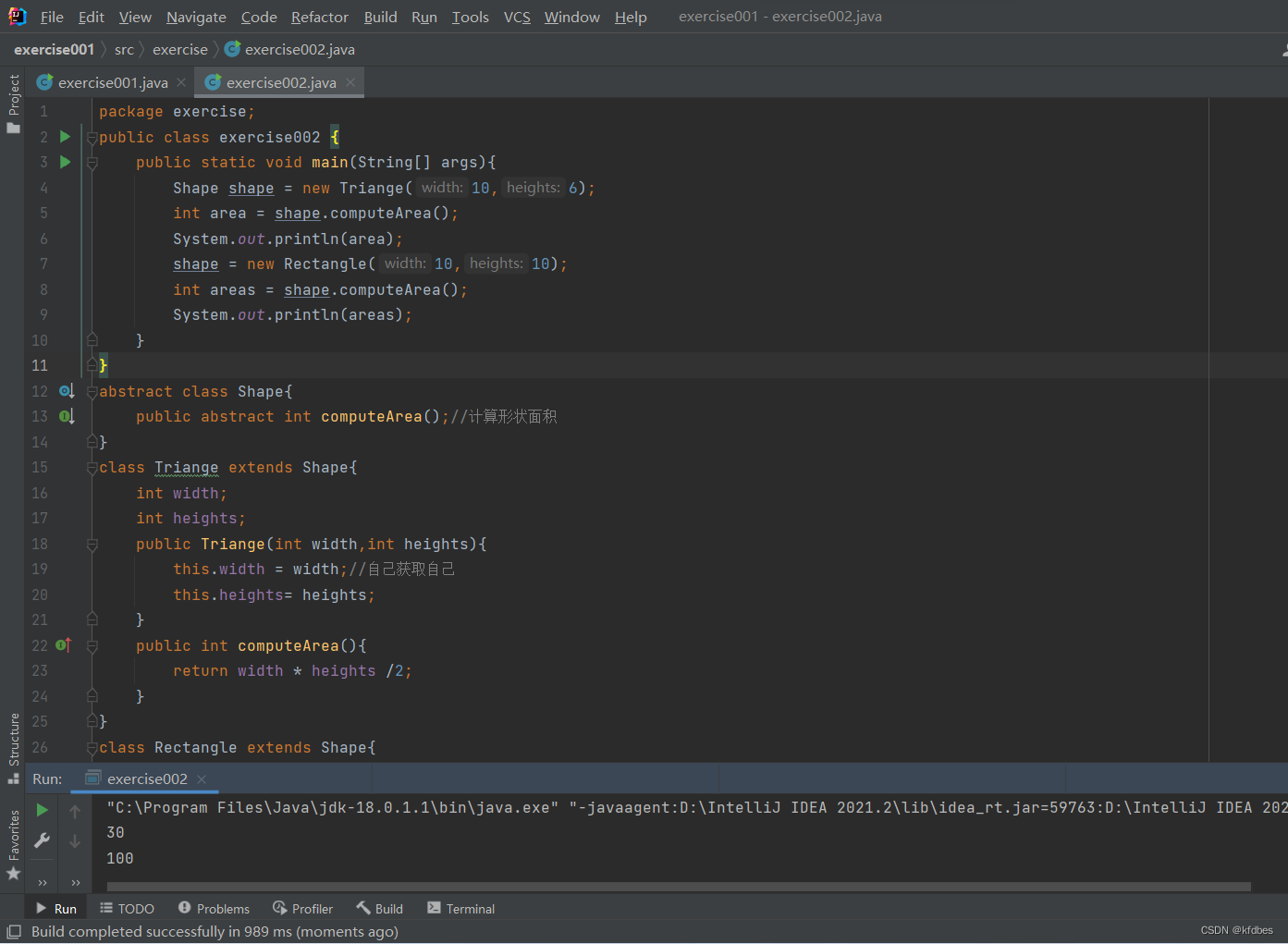Viewport: 1288px width, 944px height.
Task: Close the exercise002.java editor tab
Action: click(x=350, y=82)
